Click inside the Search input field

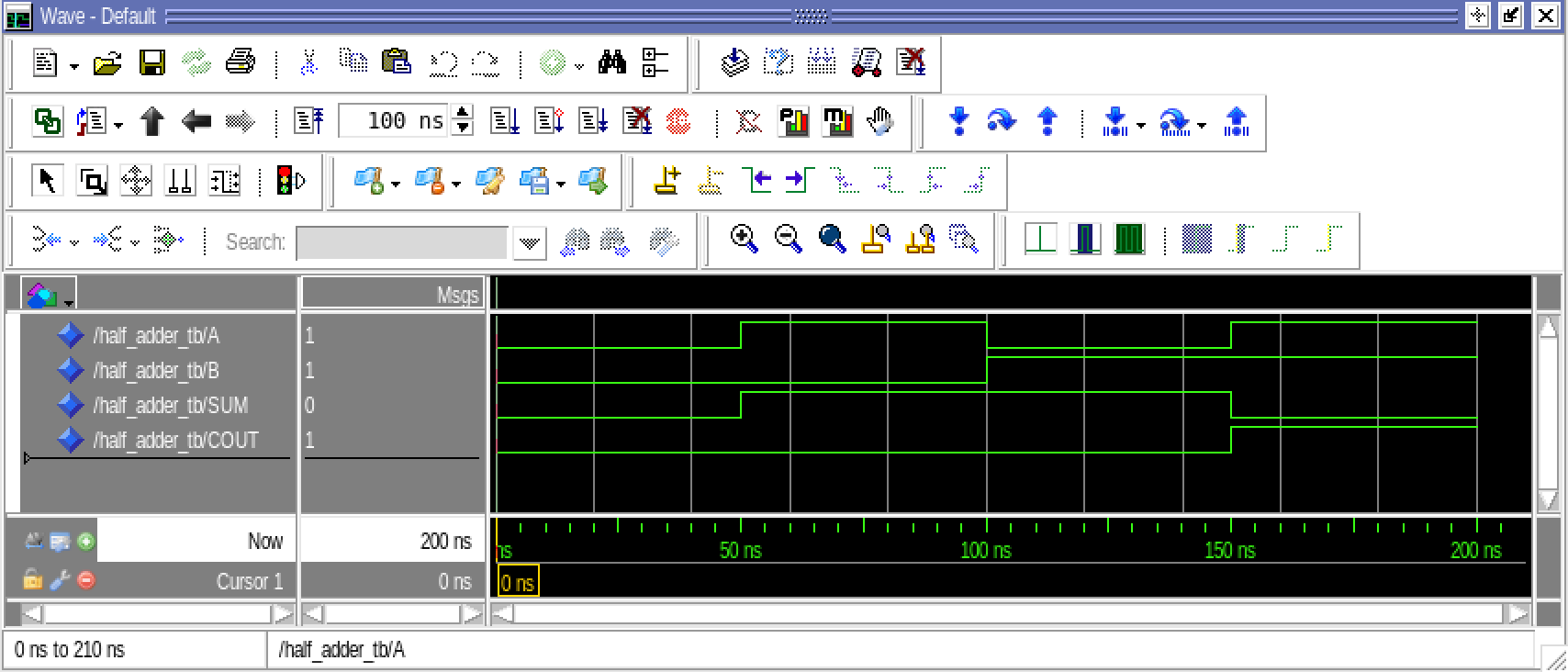coord(401,243)
